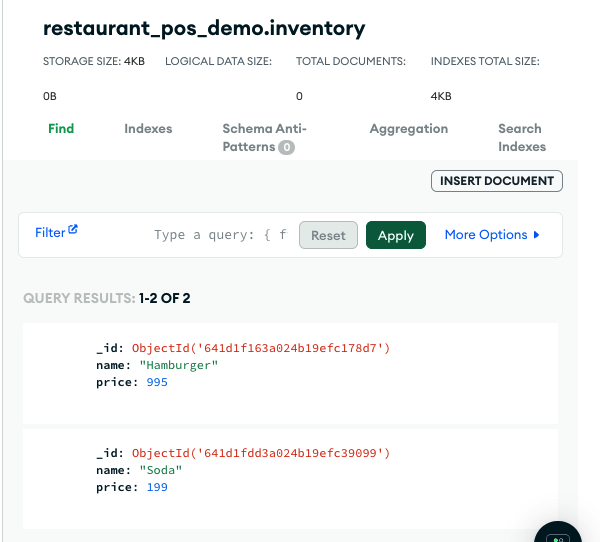Click the price value 995
The height and width of the screenshot is (542, 600).
point(157,382)
